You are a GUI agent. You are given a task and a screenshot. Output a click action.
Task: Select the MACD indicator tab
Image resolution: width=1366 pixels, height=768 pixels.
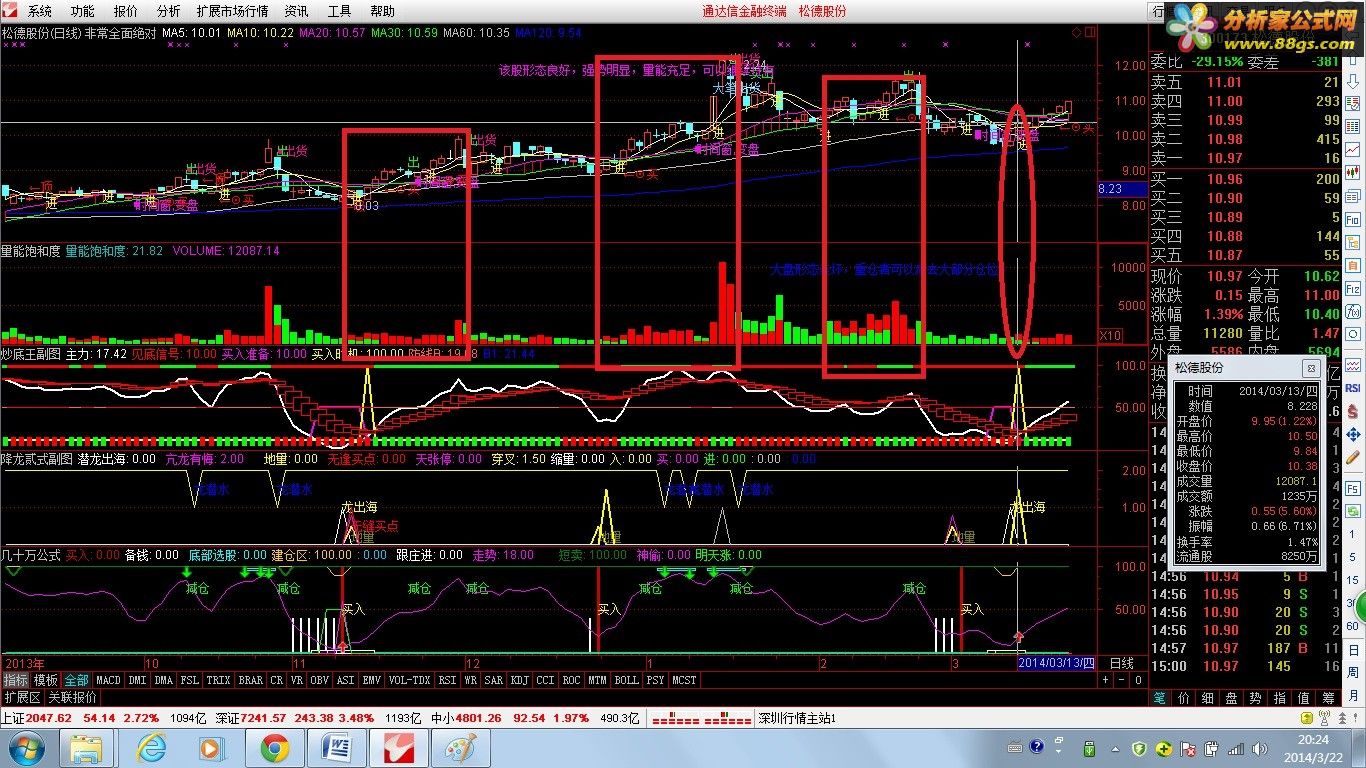tap(108, 680)
